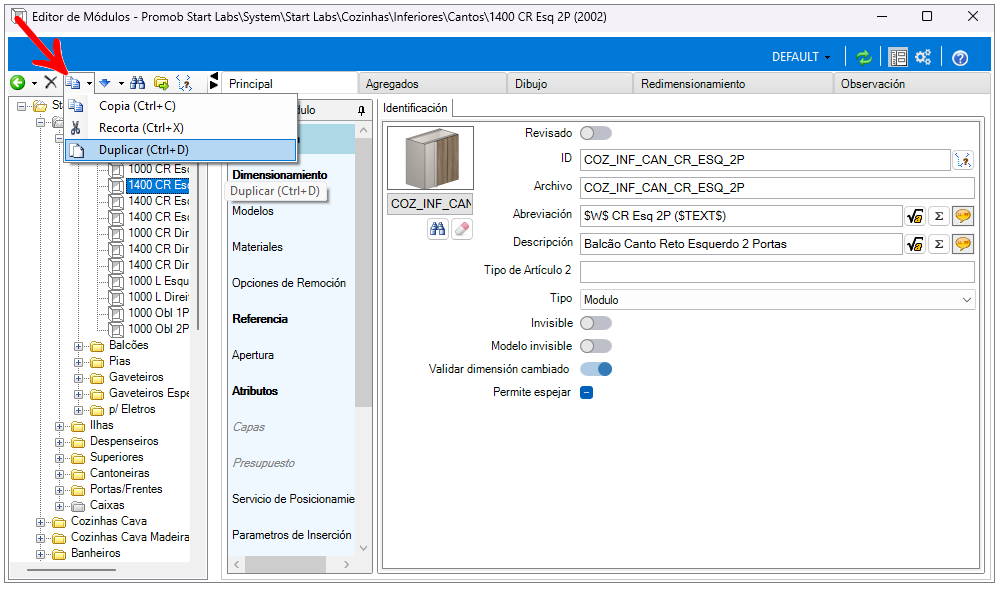
Task: Click the binoculars search icon in the toolbar
Action: (x=139, y=83)
